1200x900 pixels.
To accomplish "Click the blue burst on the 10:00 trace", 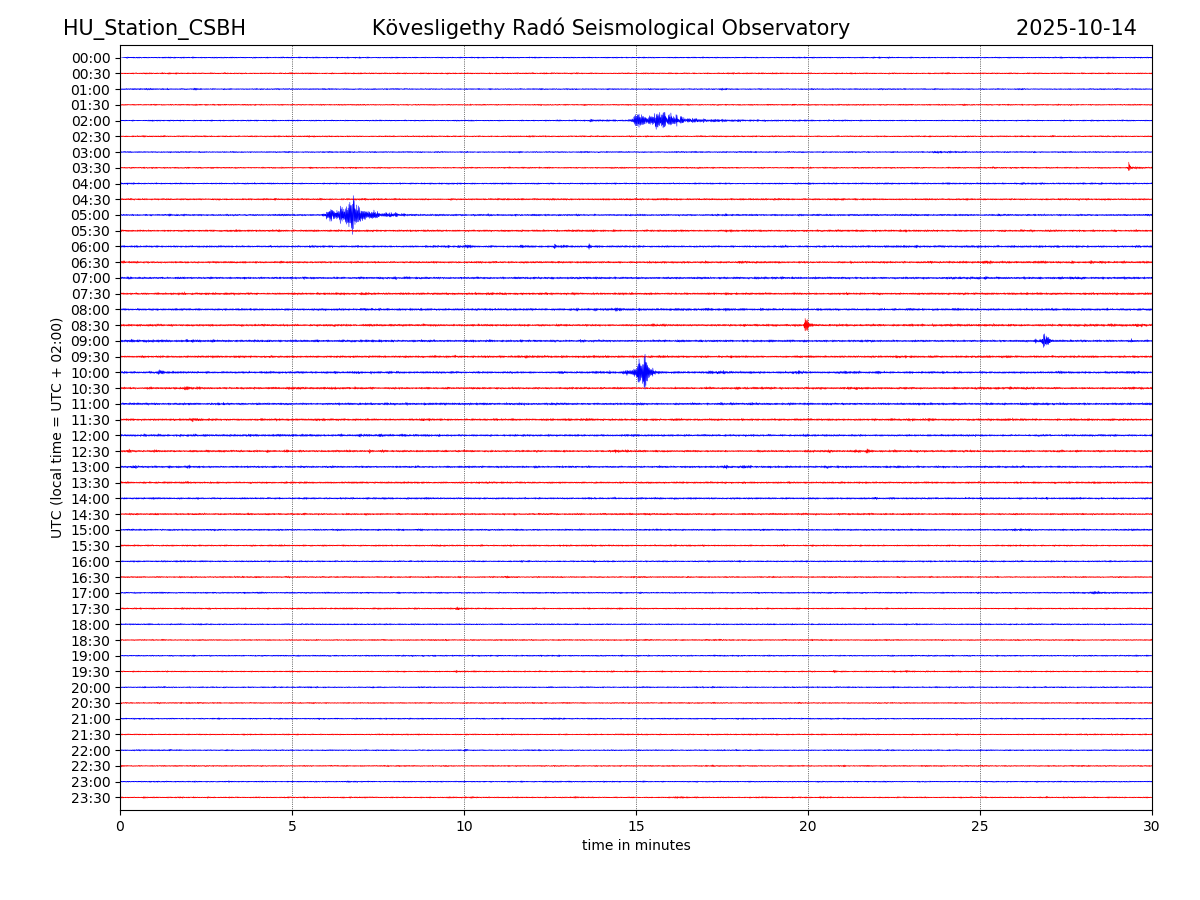I will 643,372.
